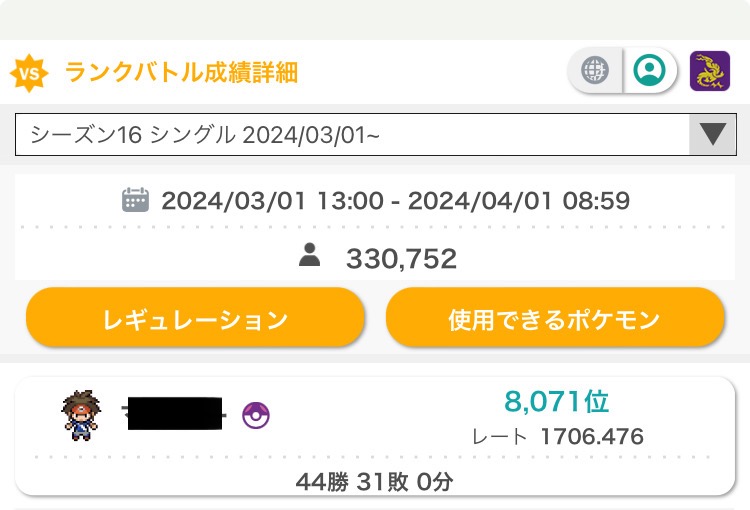750x510 pixels.
Task: Click the VS star badge icon
Action: tap(30, 73)
